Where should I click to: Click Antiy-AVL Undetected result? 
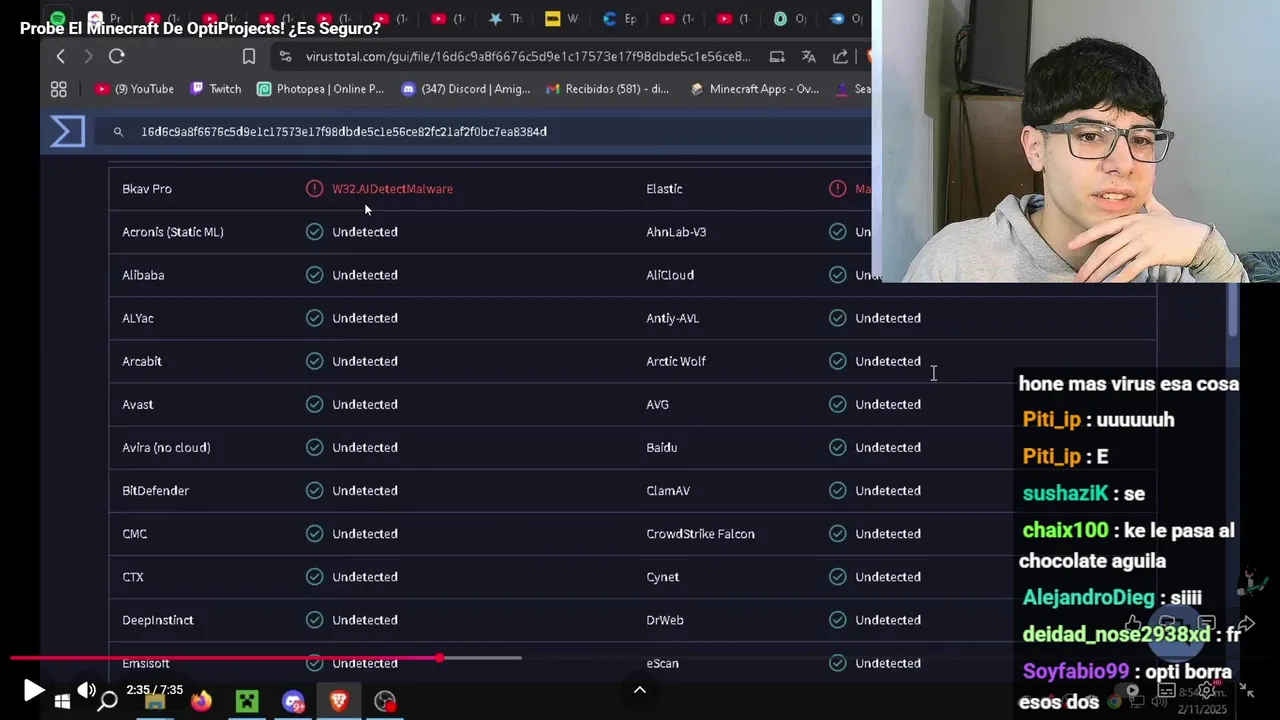coord(888,318)
